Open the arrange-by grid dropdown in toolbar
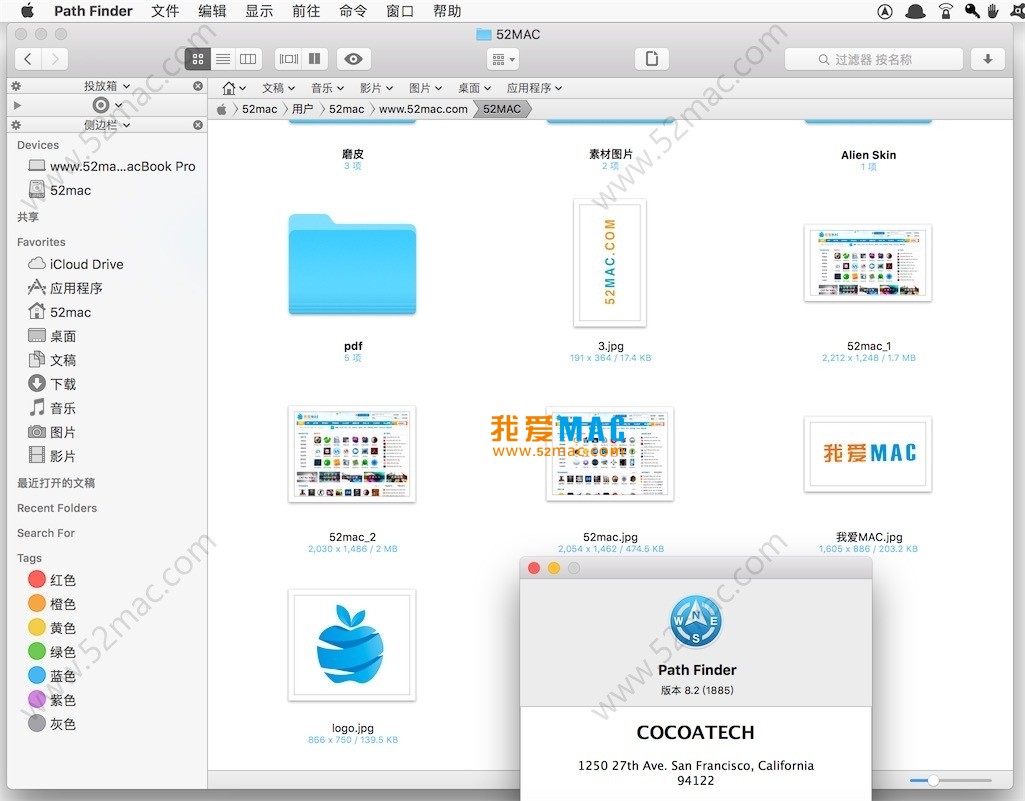1025x801 pixels. click(x=503, y=60)
